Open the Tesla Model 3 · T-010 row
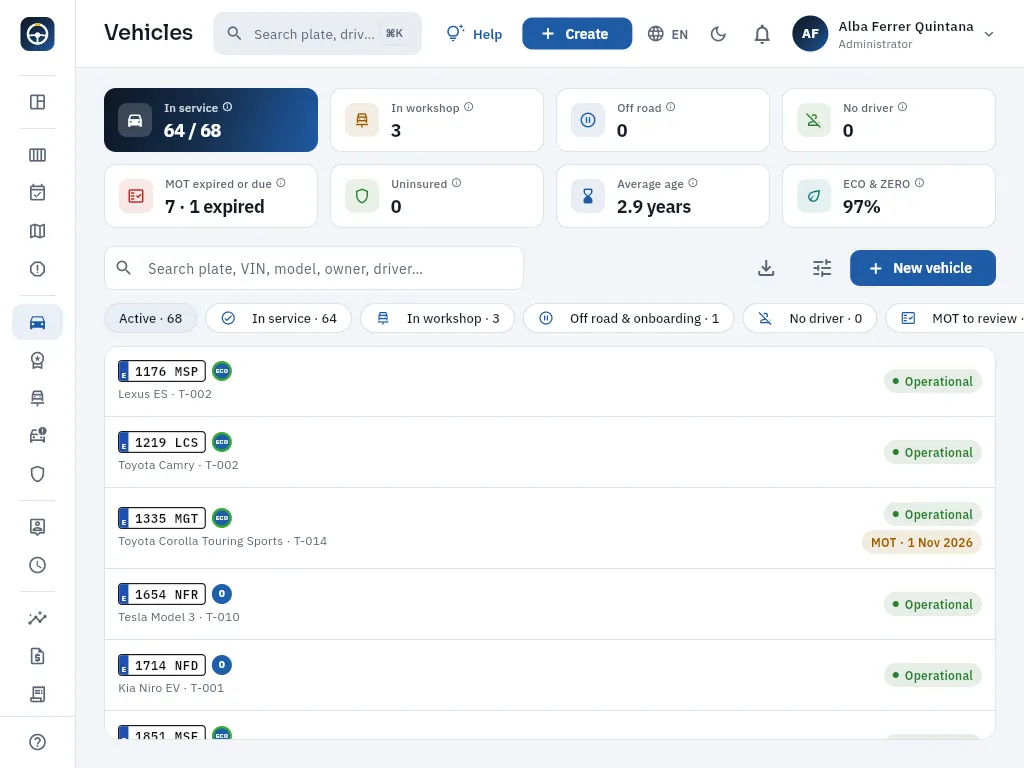Viewport: 1024px width, 768px height. coord(550,604)
